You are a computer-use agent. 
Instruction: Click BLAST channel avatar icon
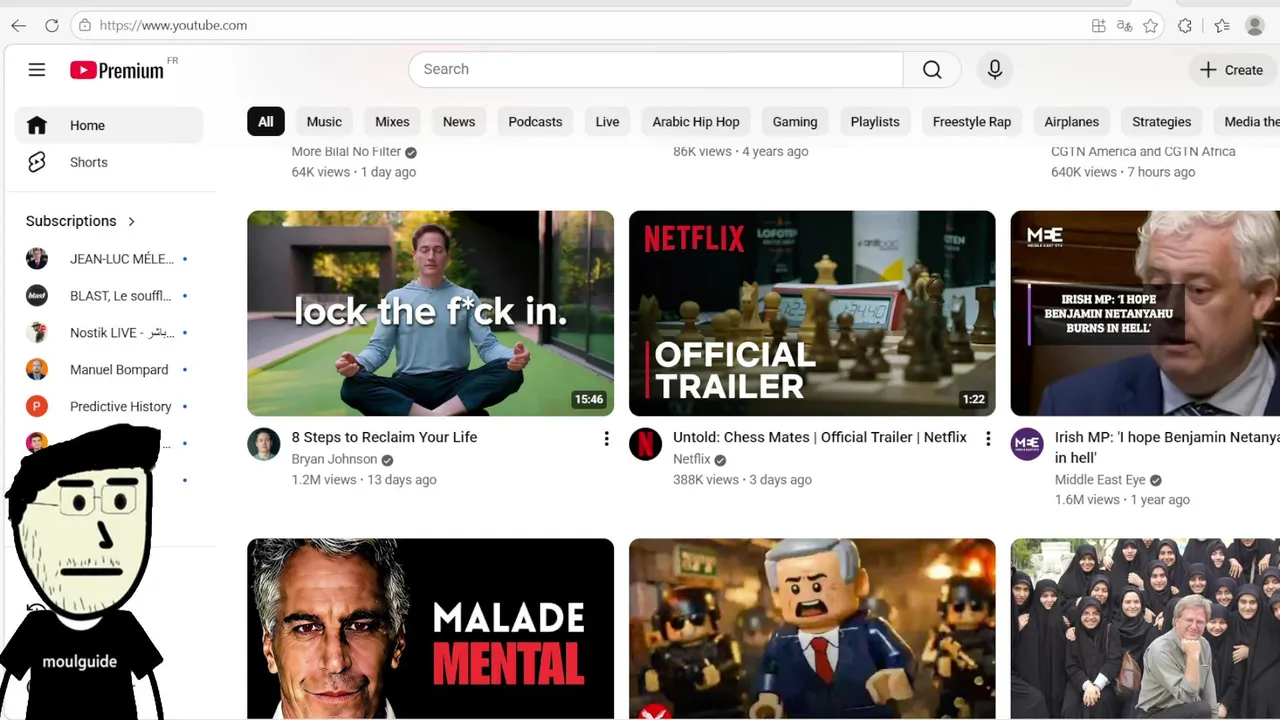click(37, 296)
